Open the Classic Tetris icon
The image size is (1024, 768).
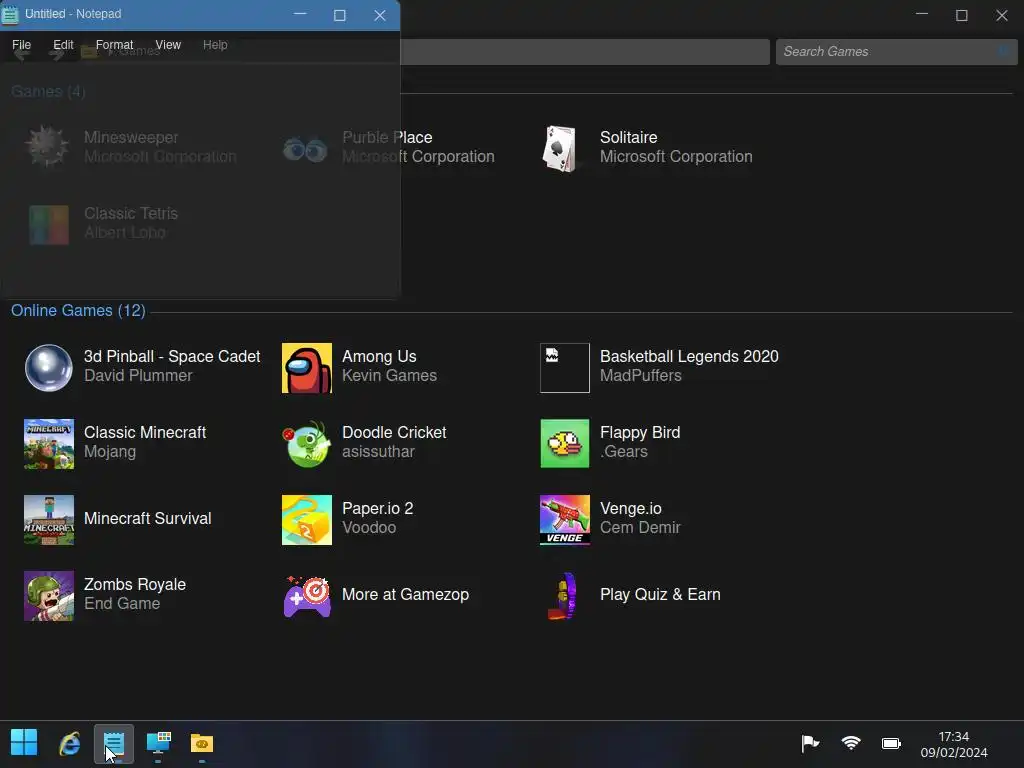(48, 224)
